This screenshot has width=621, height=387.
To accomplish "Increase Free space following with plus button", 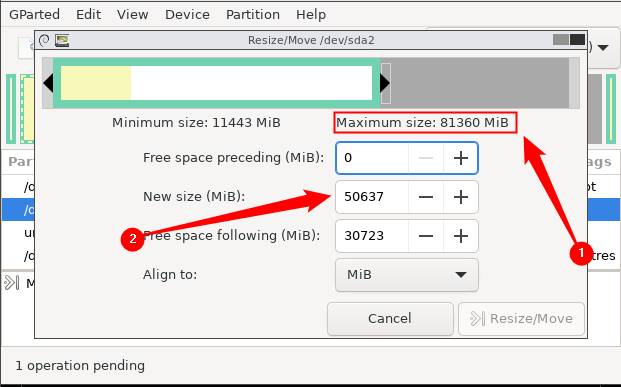I will 461,236.
